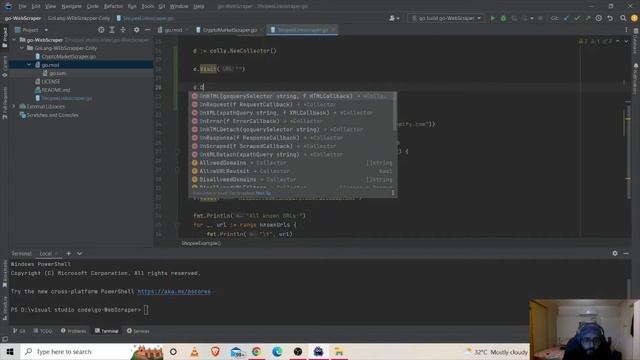The image size is (640, 360).
Task: Open Microsoft Edge from the taskbar
Action: (x=277, y=351)
